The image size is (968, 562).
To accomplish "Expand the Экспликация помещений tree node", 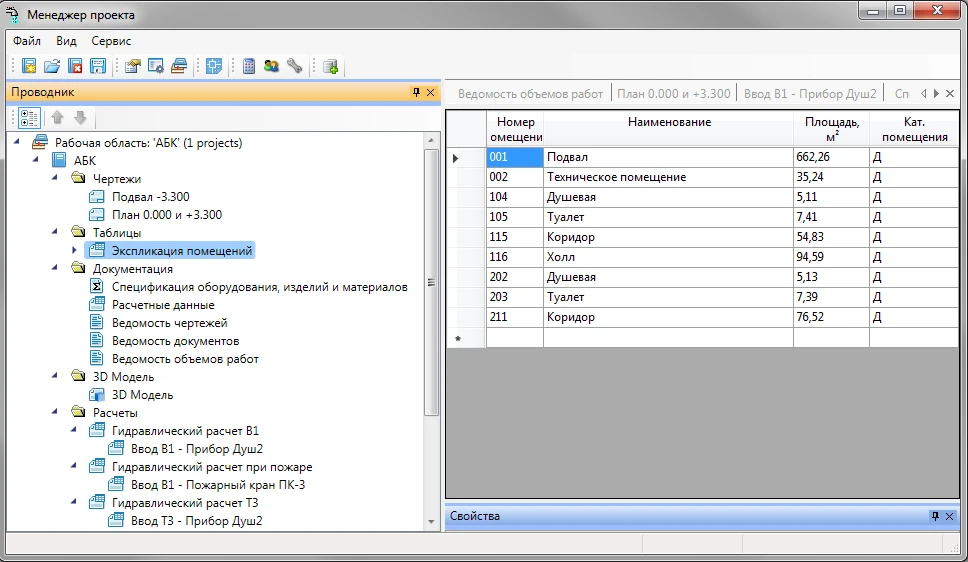I will (x=74, y=250).
